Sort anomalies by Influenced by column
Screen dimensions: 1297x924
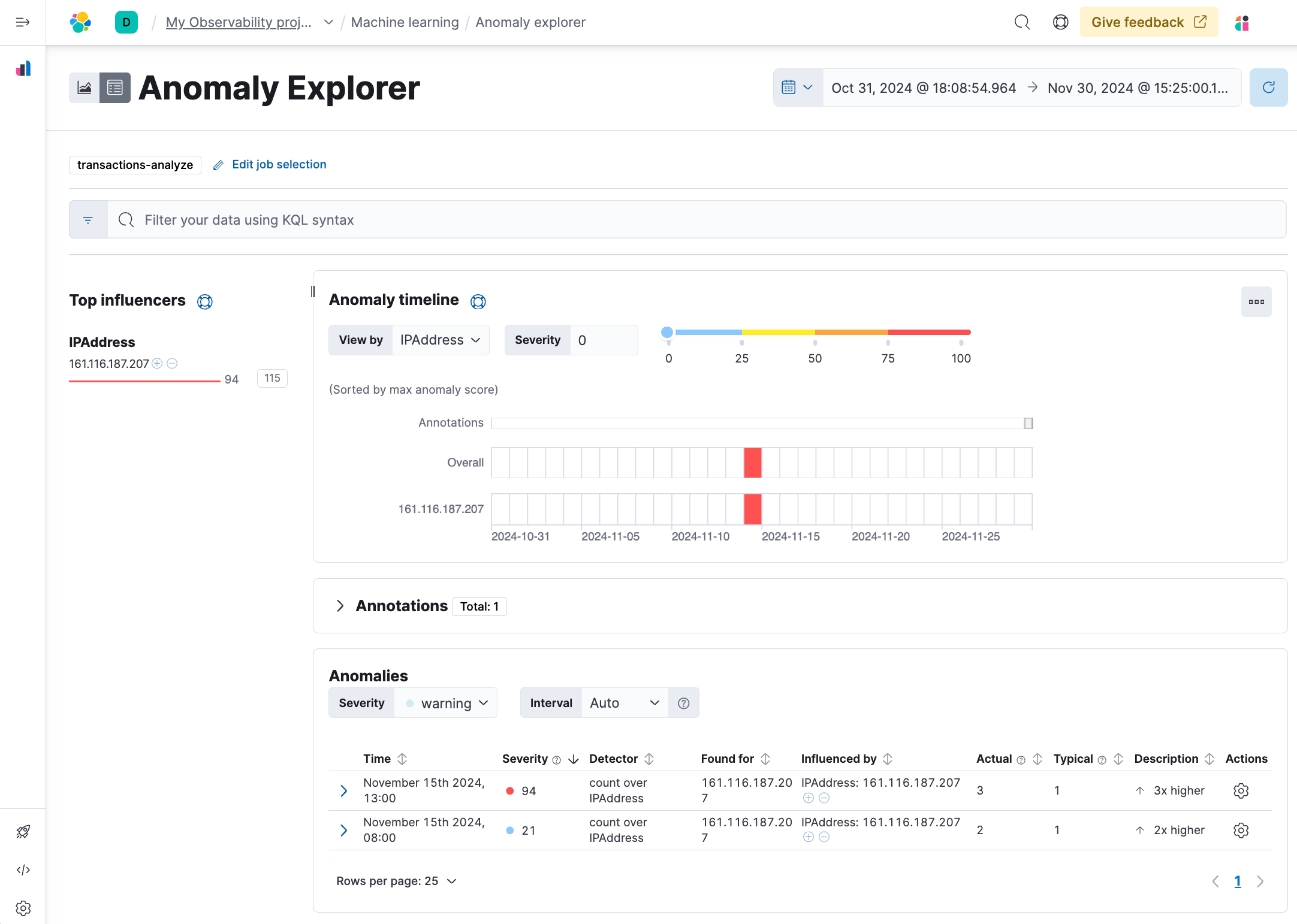846,759
